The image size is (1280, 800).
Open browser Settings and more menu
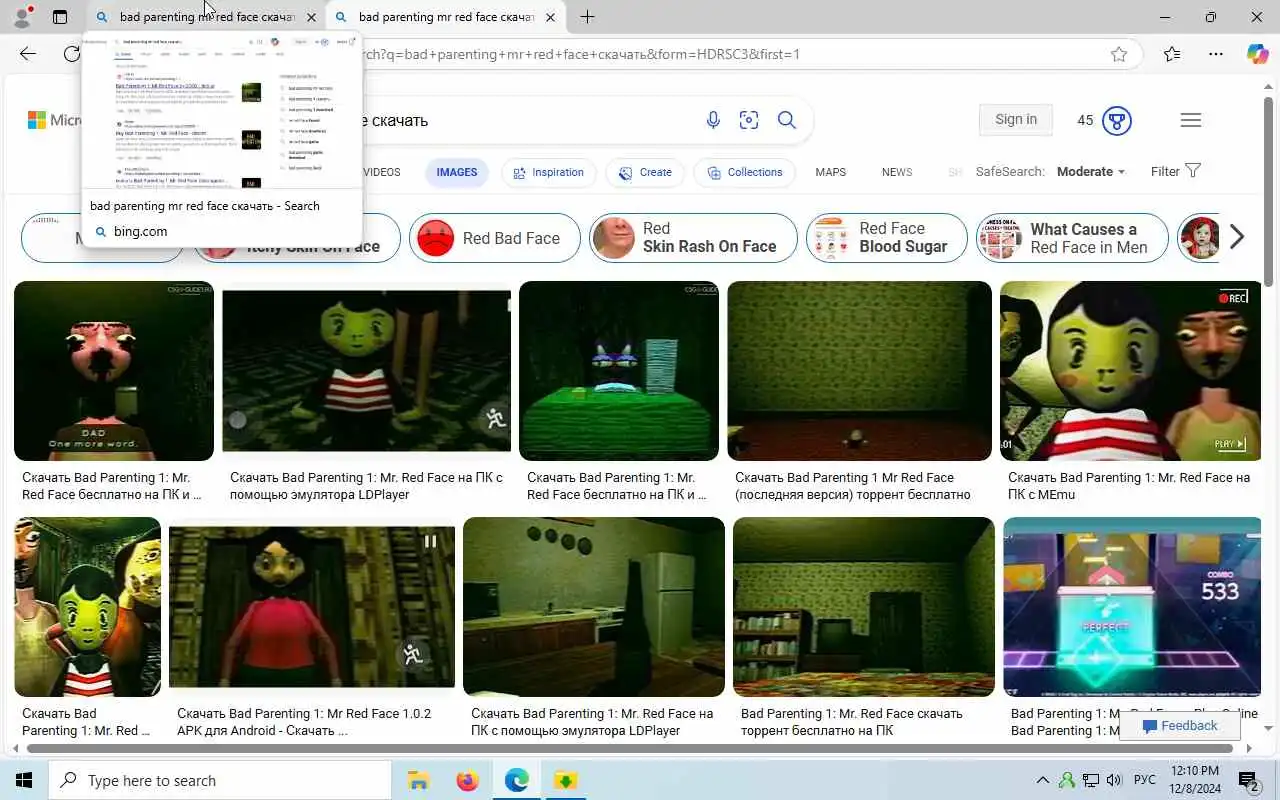(x=1215, y=54)
